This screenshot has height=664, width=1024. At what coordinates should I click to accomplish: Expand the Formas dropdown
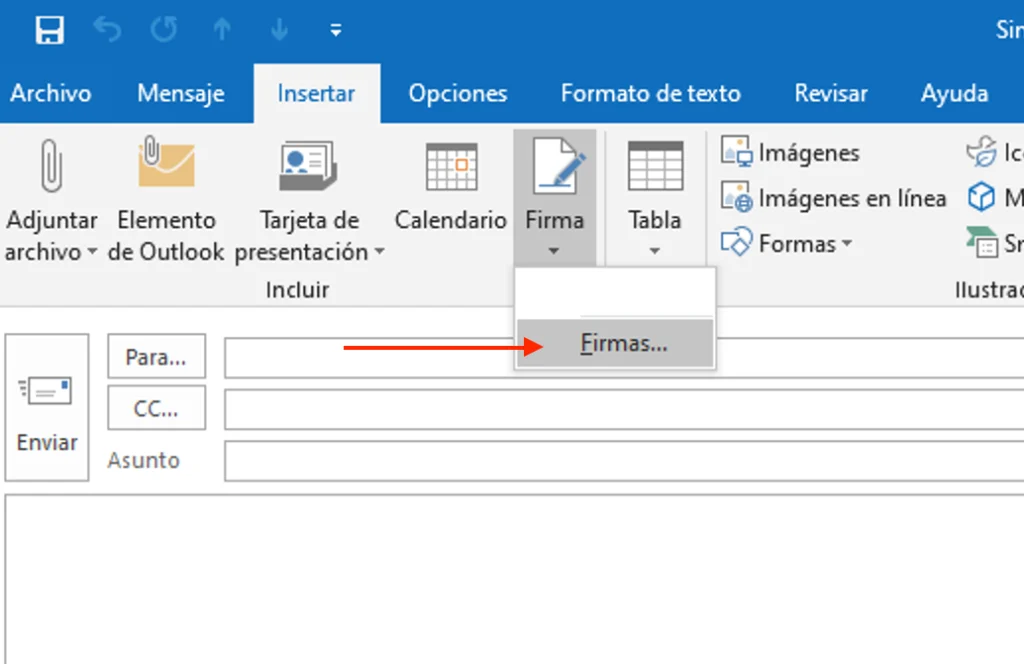(790, 243)
